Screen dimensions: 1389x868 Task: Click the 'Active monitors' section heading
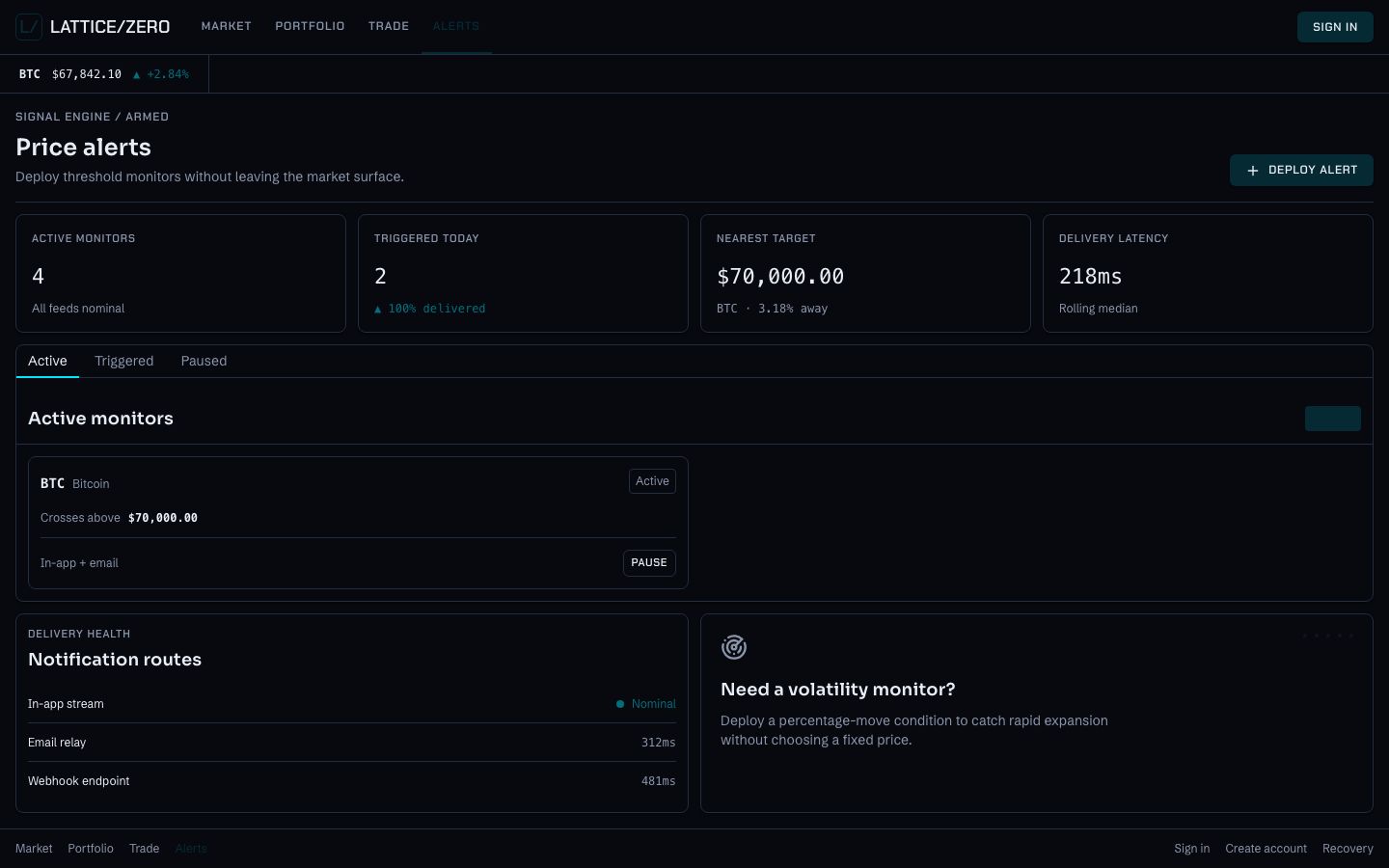coord(100,419)
